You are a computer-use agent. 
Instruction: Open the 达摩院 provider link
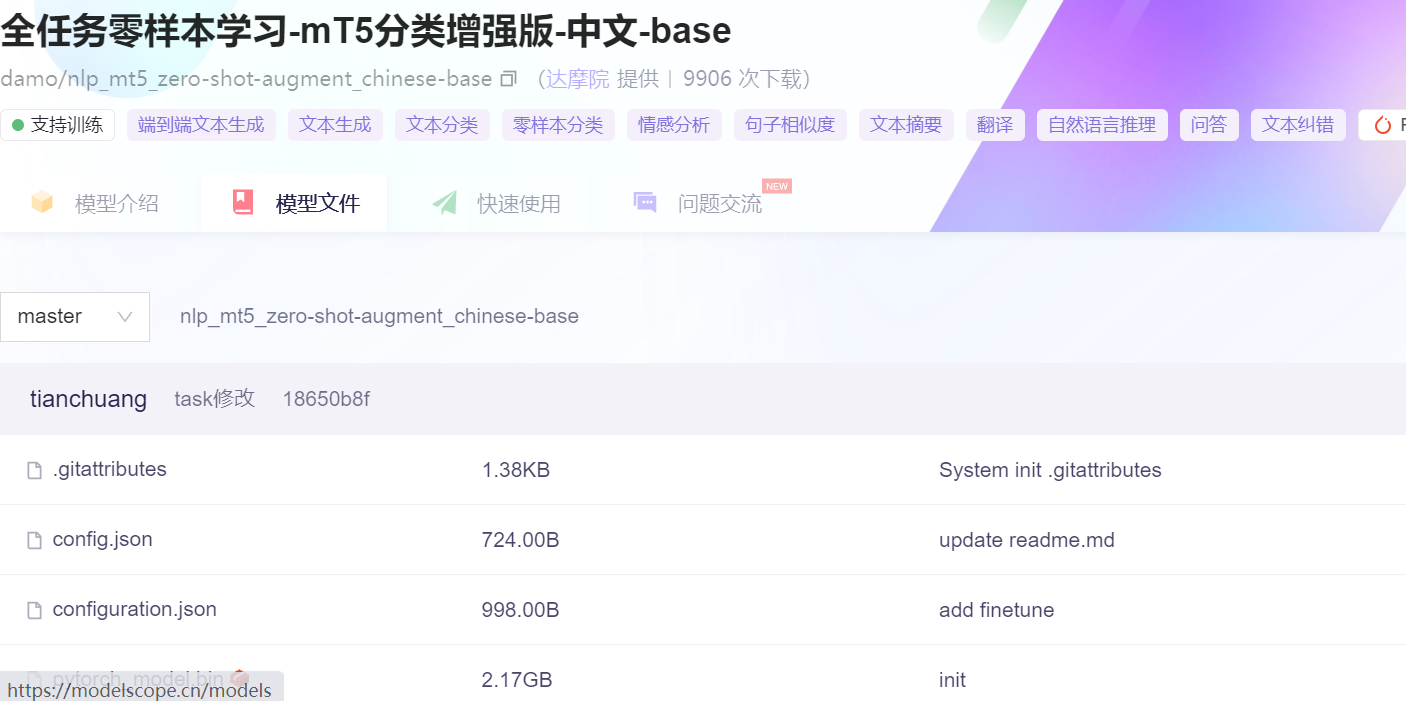(577, 79)
